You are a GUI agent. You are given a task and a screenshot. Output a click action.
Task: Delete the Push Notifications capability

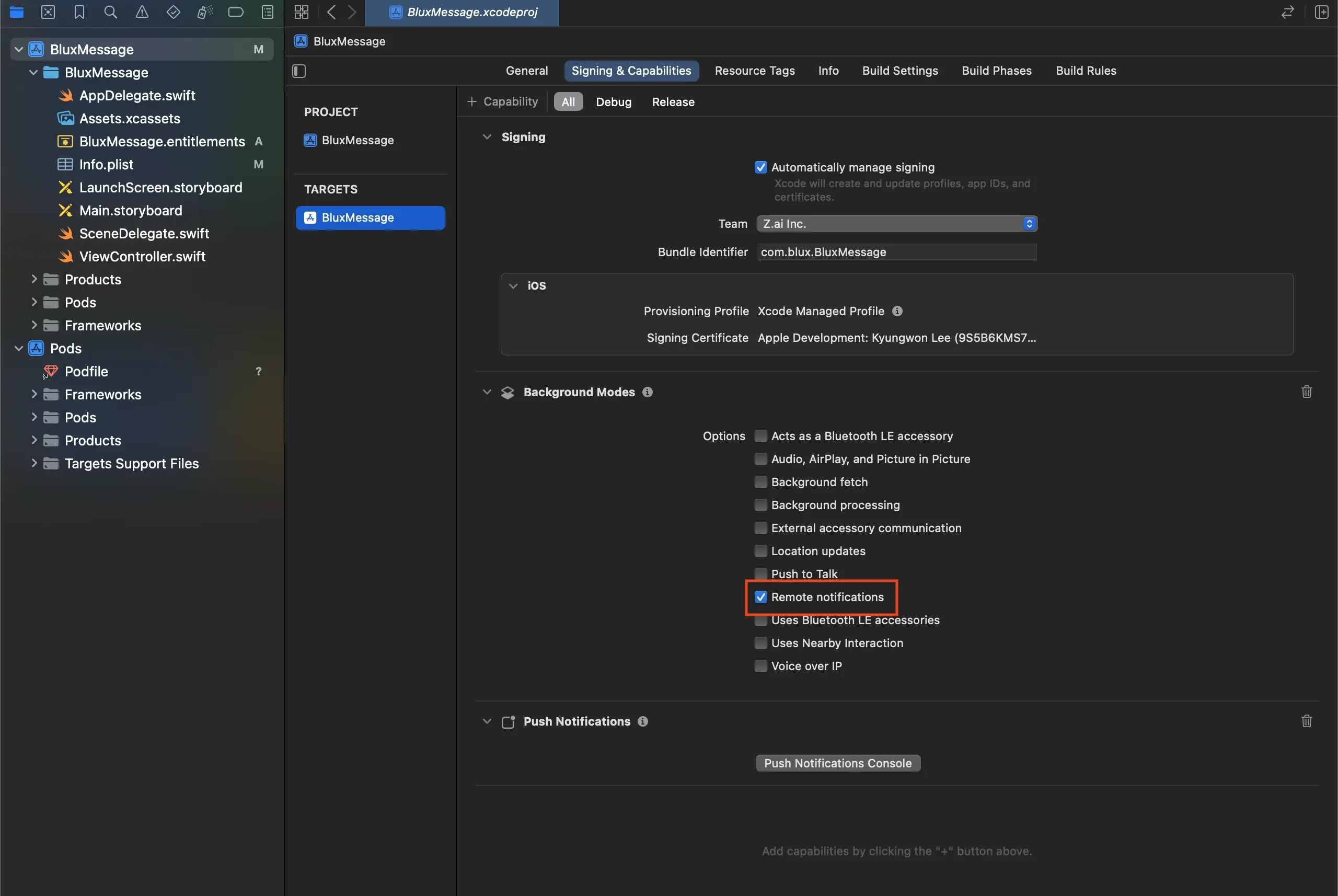pos(1307,721)
